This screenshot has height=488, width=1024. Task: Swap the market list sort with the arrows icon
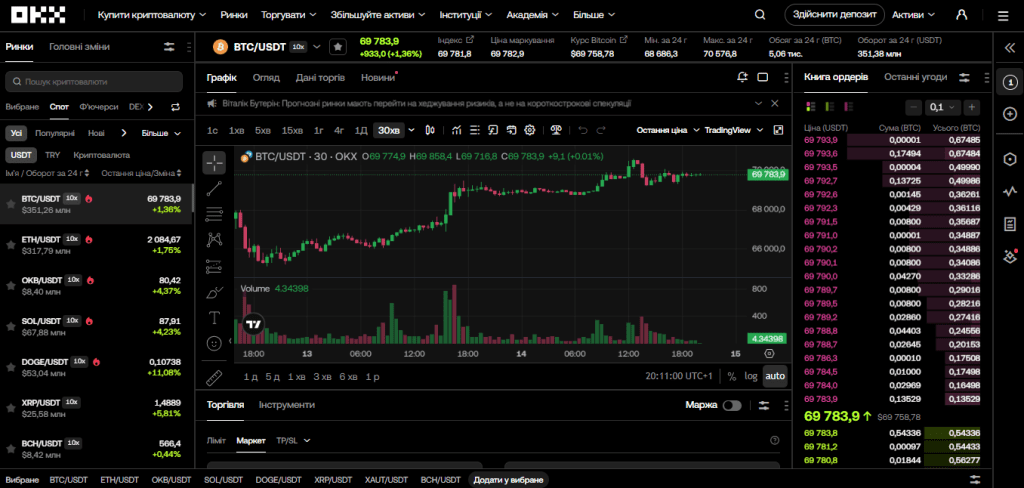[175, 106]
